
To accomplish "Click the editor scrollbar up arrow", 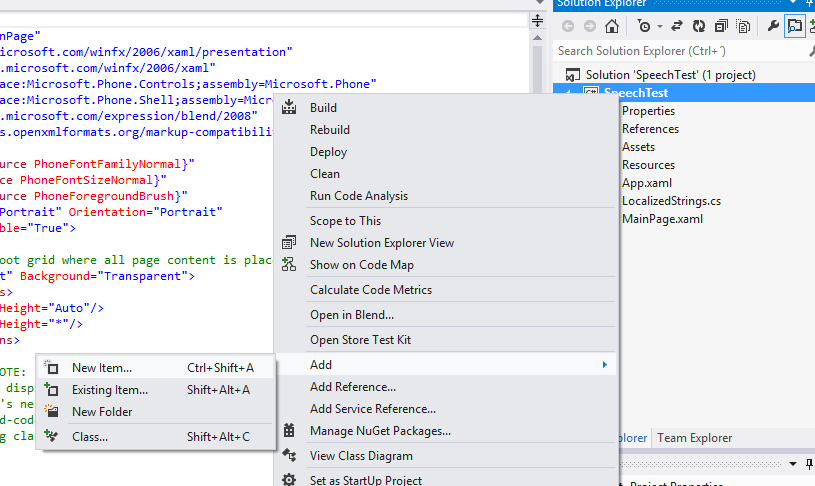I will point(537,38).
